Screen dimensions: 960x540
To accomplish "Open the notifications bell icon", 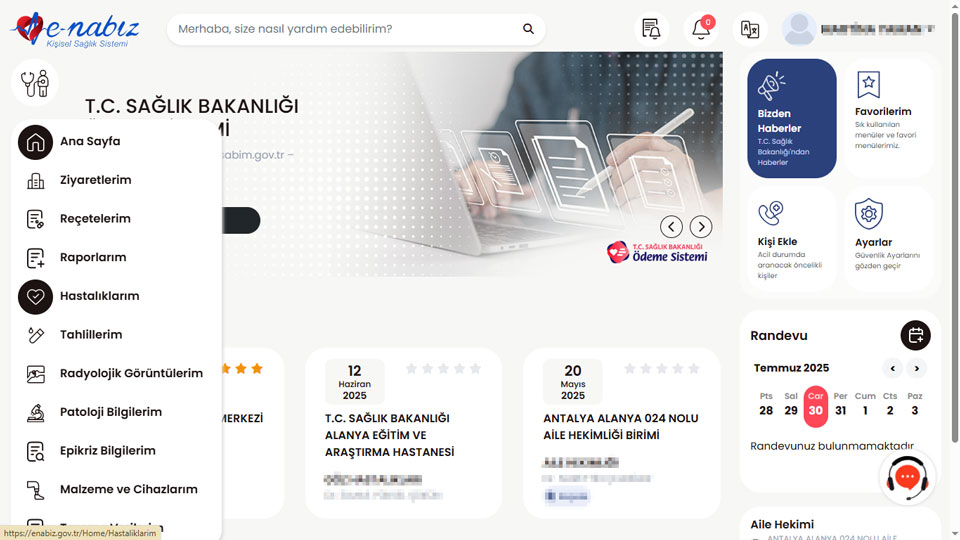I will click(701, 29).
